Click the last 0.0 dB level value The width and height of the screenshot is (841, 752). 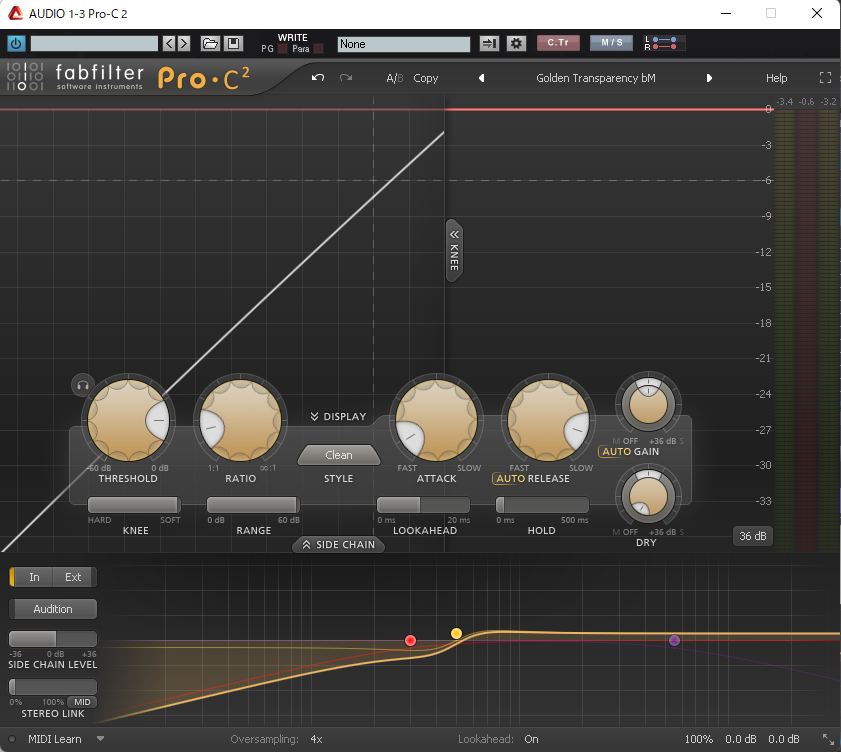[x=784, y=739]
